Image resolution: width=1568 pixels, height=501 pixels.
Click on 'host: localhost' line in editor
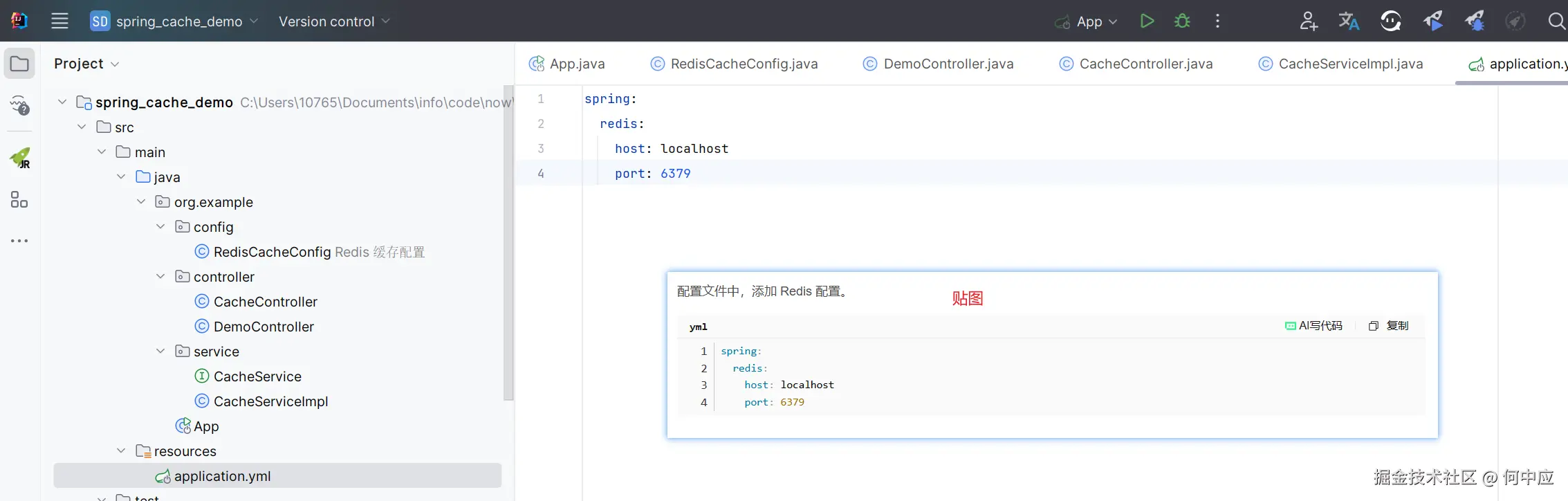(x=671, y=149)
